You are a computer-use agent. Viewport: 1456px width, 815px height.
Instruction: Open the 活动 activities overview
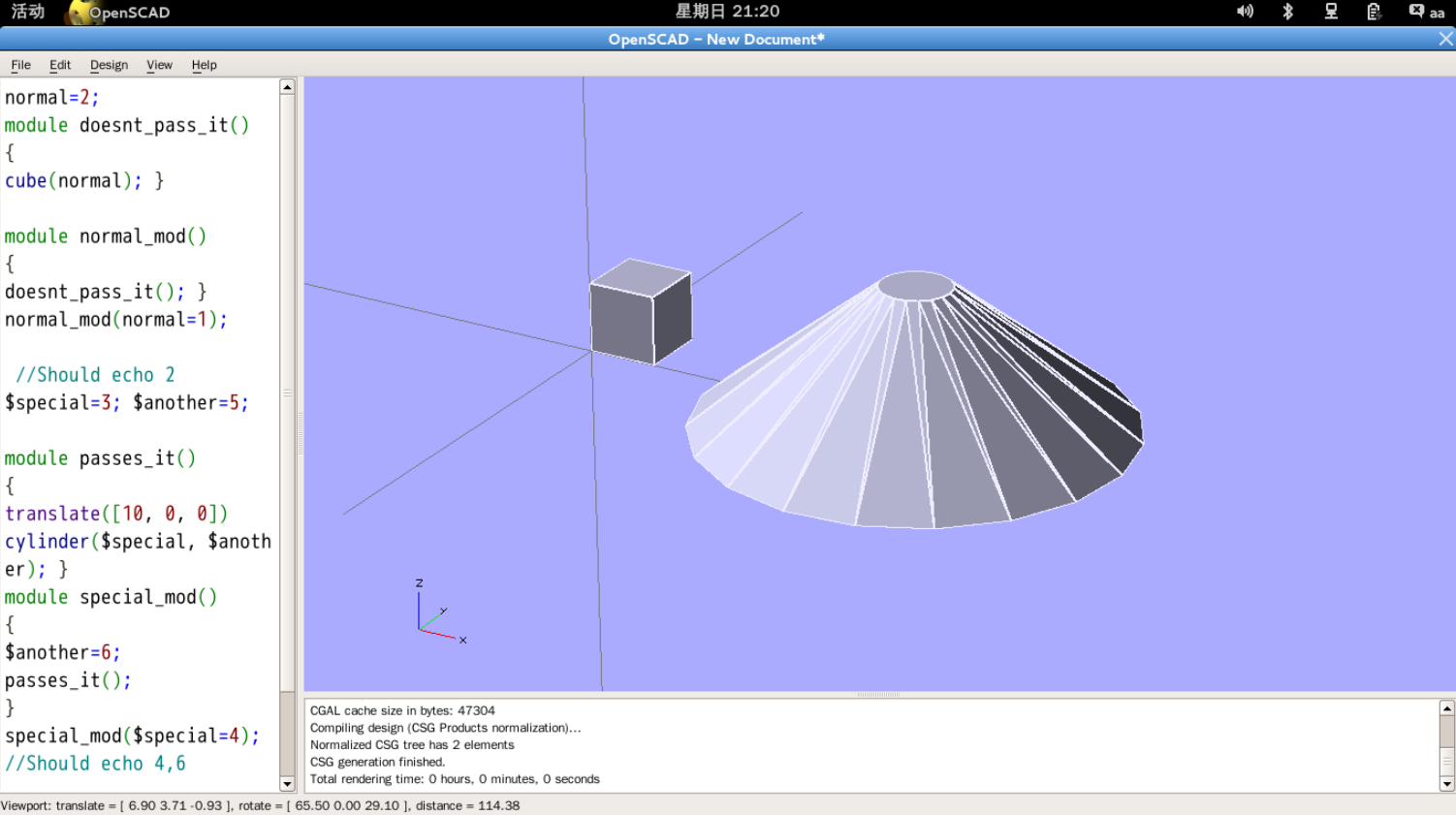tap(27, 12)
